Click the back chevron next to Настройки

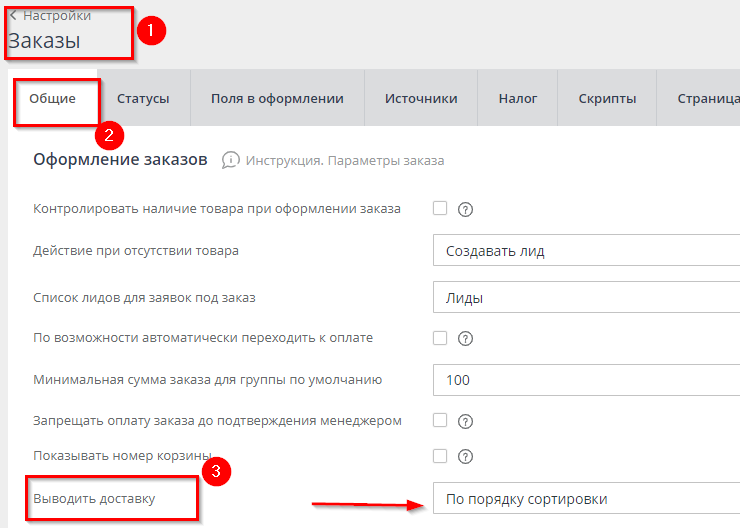point(13,16)
